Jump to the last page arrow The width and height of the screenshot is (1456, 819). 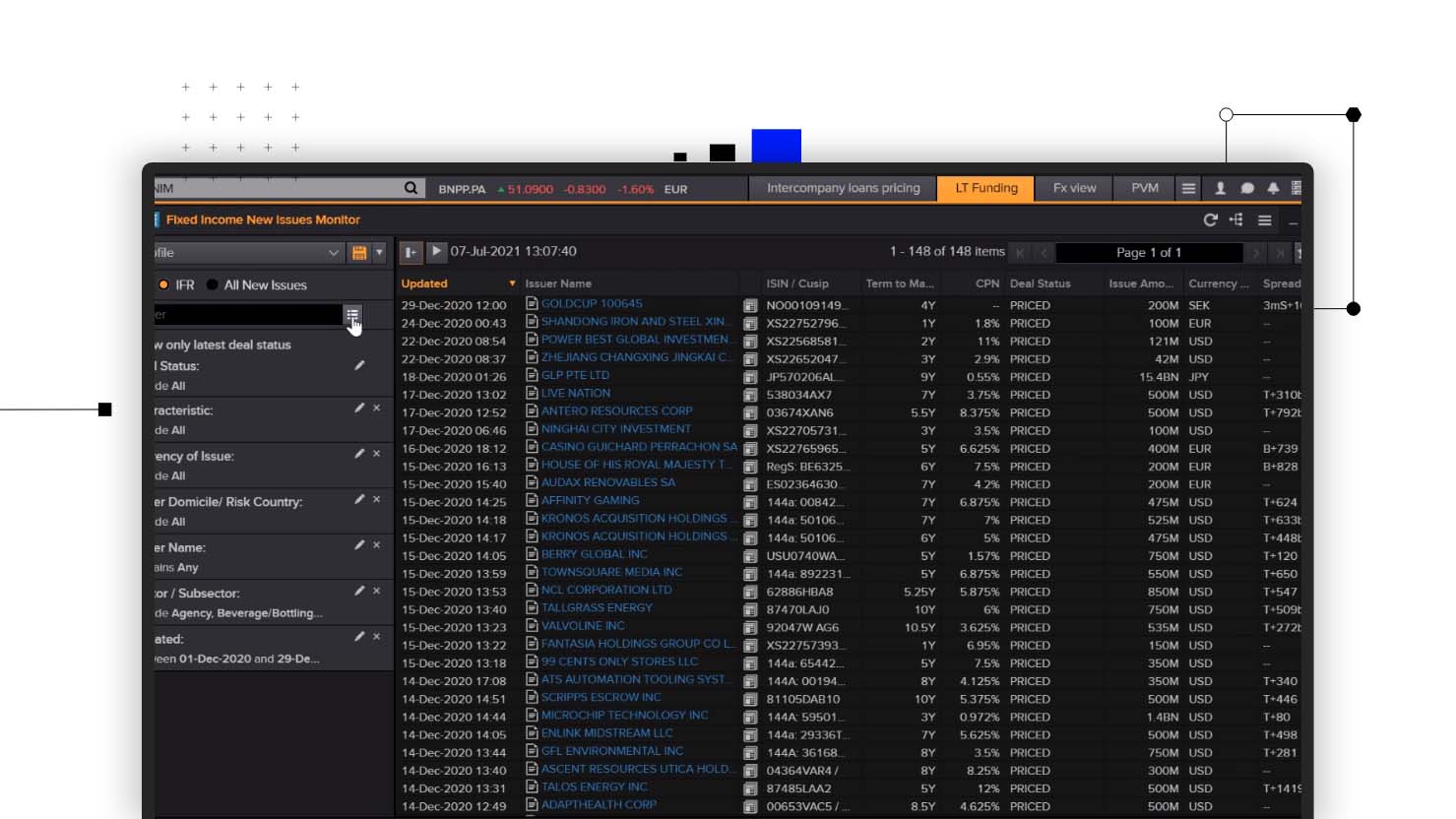[x=1279, y=253]
